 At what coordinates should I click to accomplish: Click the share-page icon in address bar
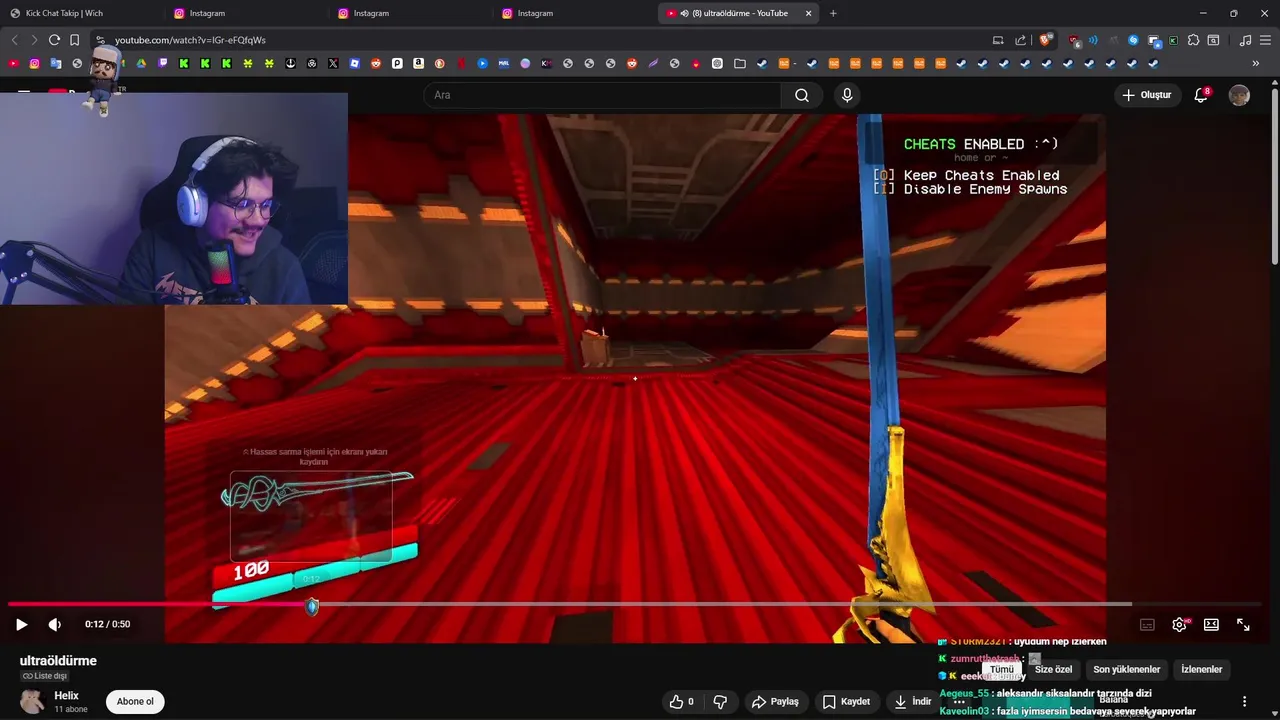click(1020, 40)
